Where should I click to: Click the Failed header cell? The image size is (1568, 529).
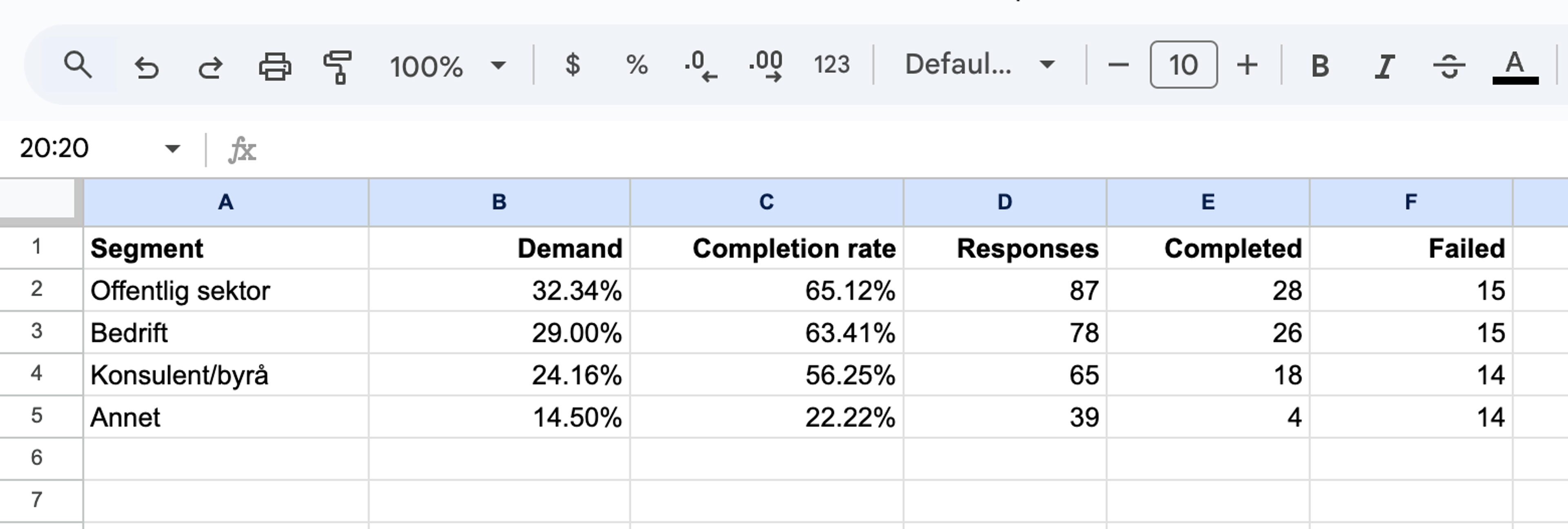tap(1411, 248)
